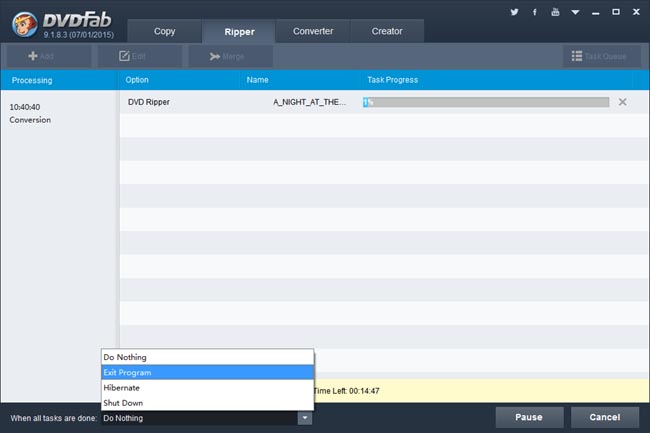650x433 pixels.
Task: Select the A_NIGHT_AT_THE... task name
Action: coord(309,102)
